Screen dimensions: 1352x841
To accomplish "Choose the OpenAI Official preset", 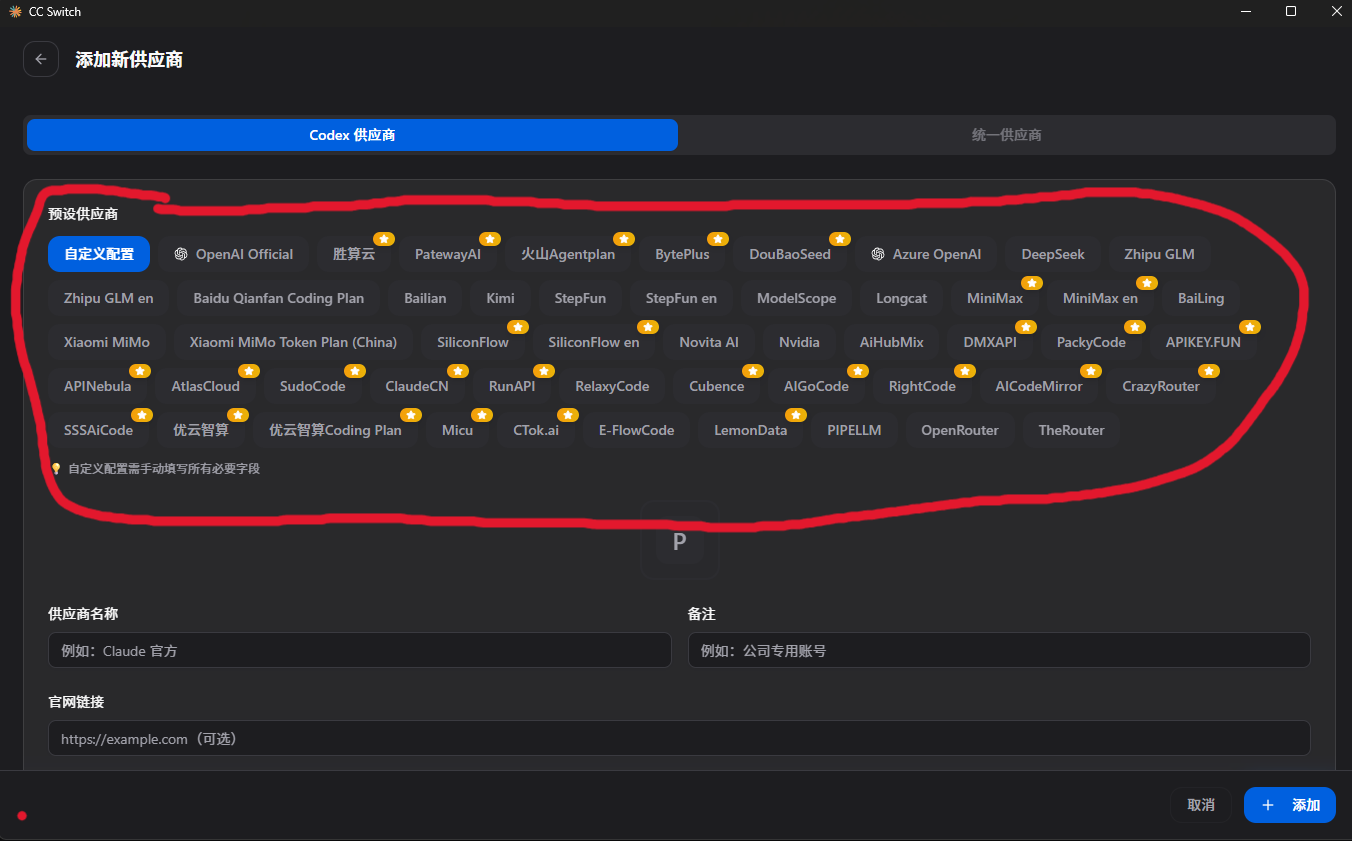I will pyautogui.click(x=233, y=254).
